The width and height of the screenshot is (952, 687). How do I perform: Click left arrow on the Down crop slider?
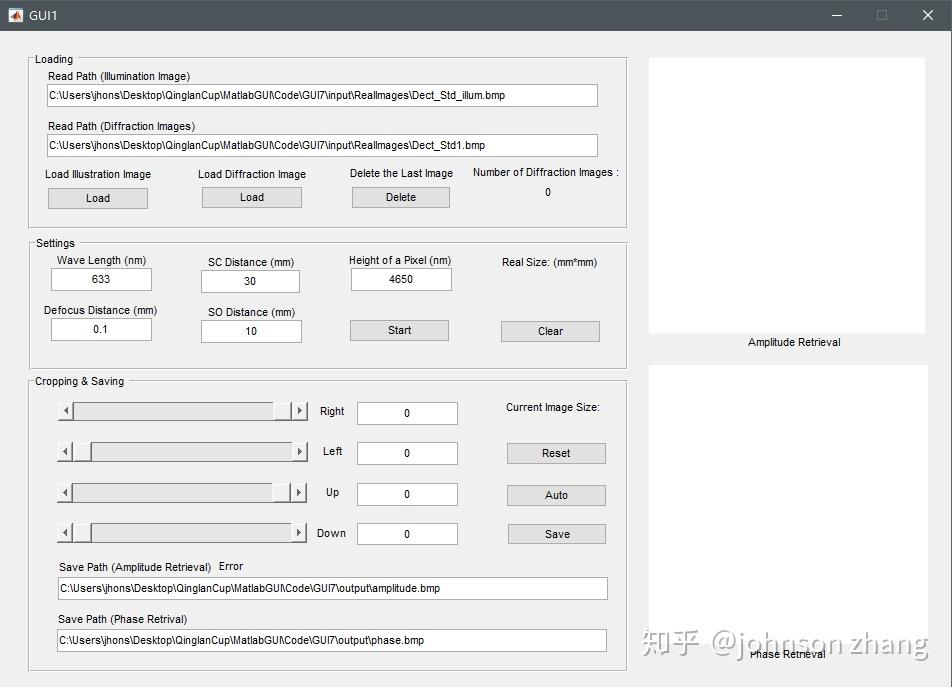pyautogui.click(x=64, y=533)
